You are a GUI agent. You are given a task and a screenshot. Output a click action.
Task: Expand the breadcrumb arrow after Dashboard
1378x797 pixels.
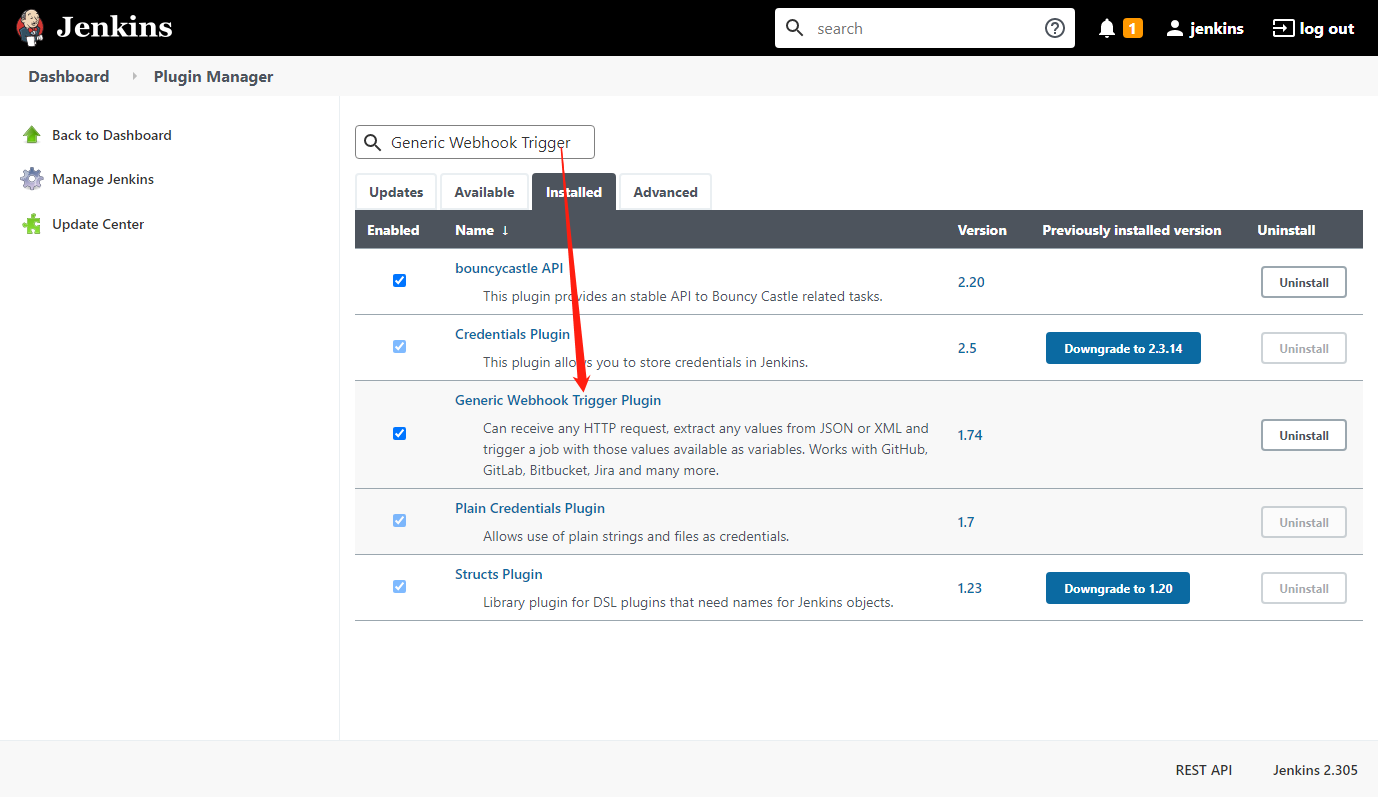click(x=134, y=76)
